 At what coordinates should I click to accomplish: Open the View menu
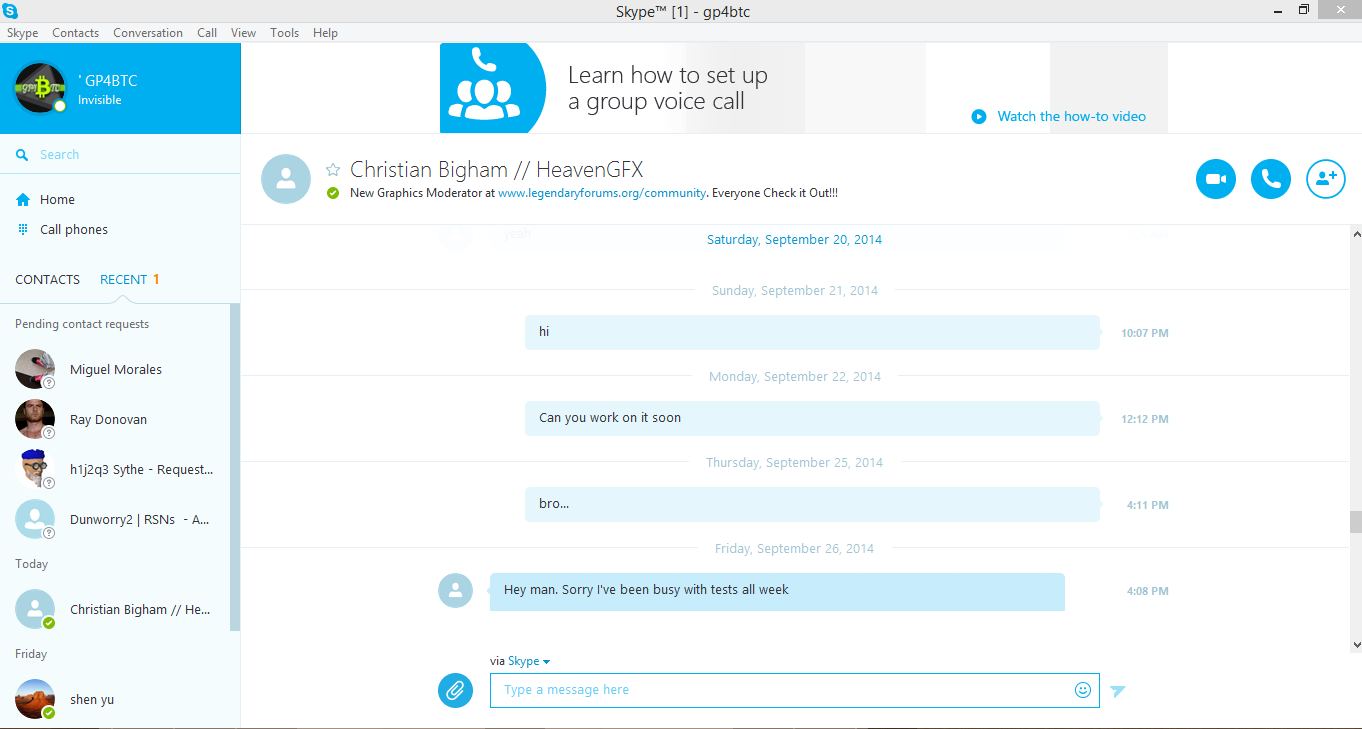244,33
